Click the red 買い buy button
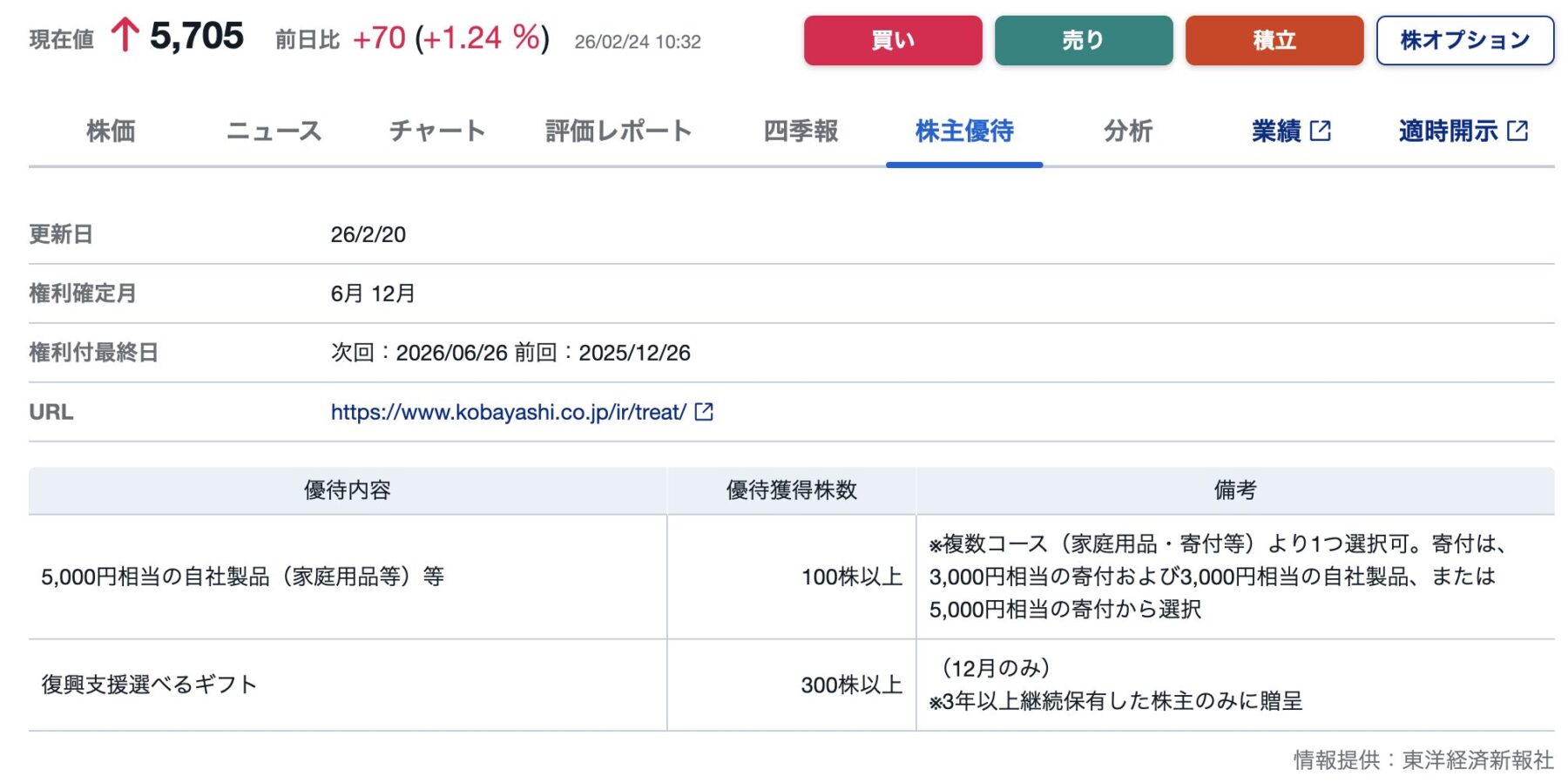 (x=892, y=40)
